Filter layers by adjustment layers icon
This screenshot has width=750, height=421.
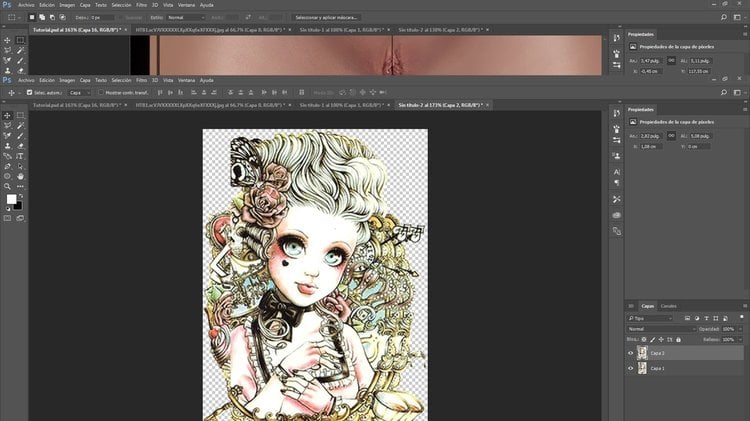click(697, 318)
